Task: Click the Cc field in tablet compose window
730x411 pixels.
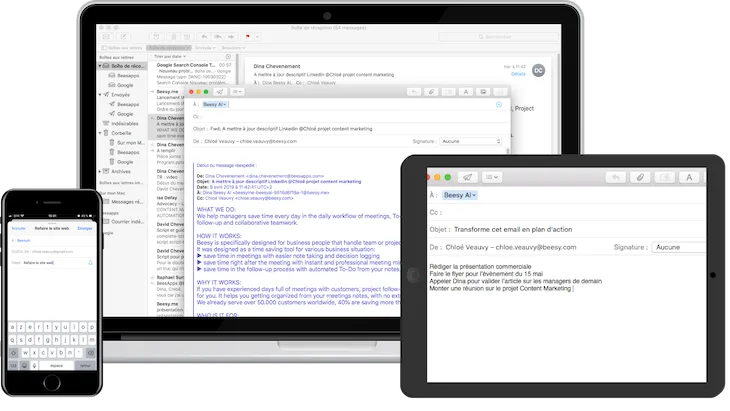Action: (566, 212)
